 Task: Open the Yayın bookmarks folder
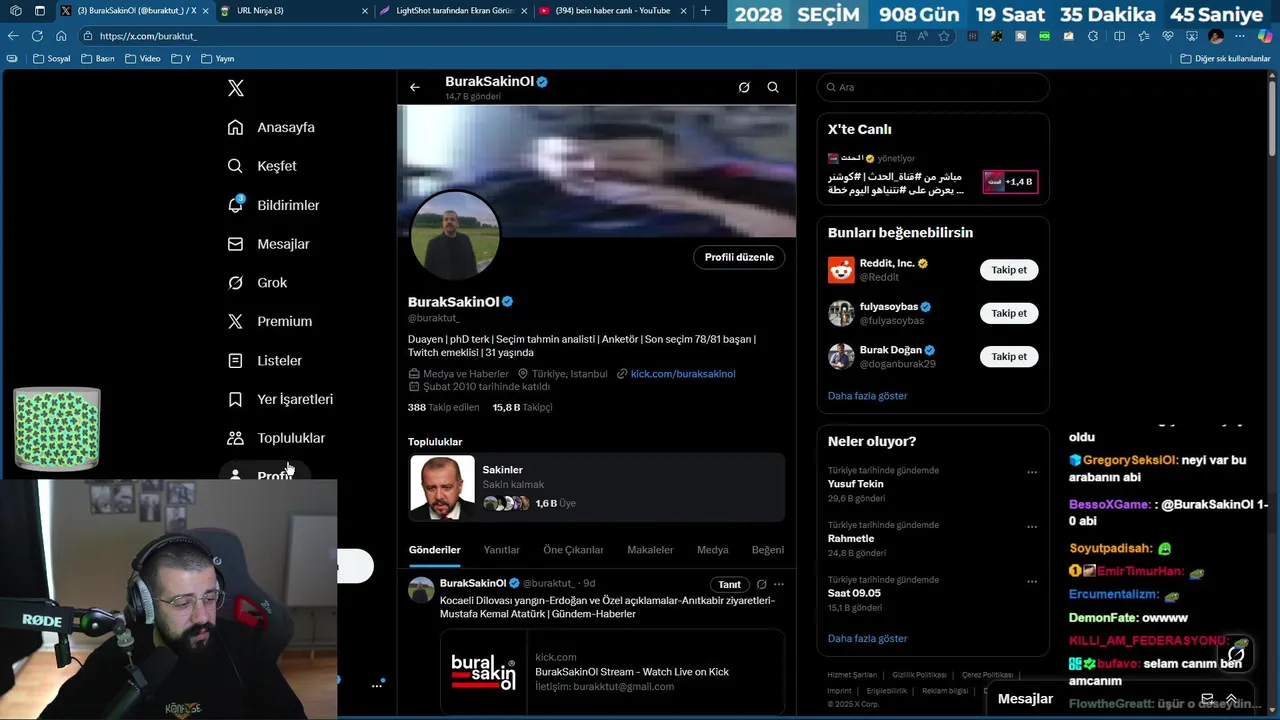(x=218, y=59)
